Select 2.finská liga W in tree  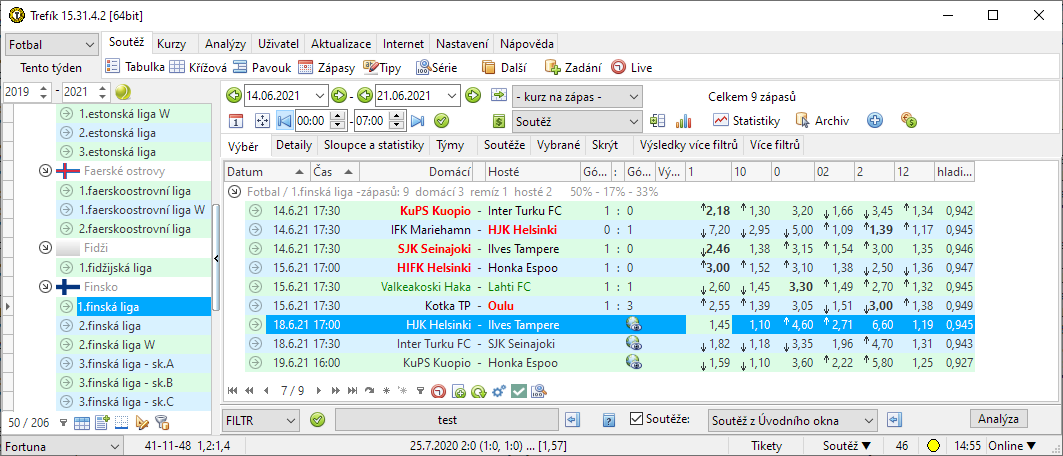[x=134, y=346]
